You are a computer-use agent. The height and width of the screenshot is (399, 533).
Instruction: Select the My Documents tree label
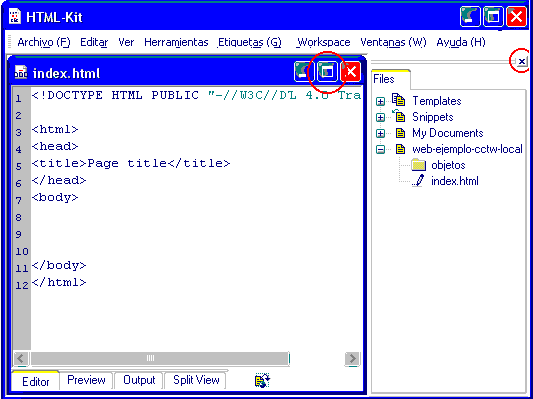point(448,133)
